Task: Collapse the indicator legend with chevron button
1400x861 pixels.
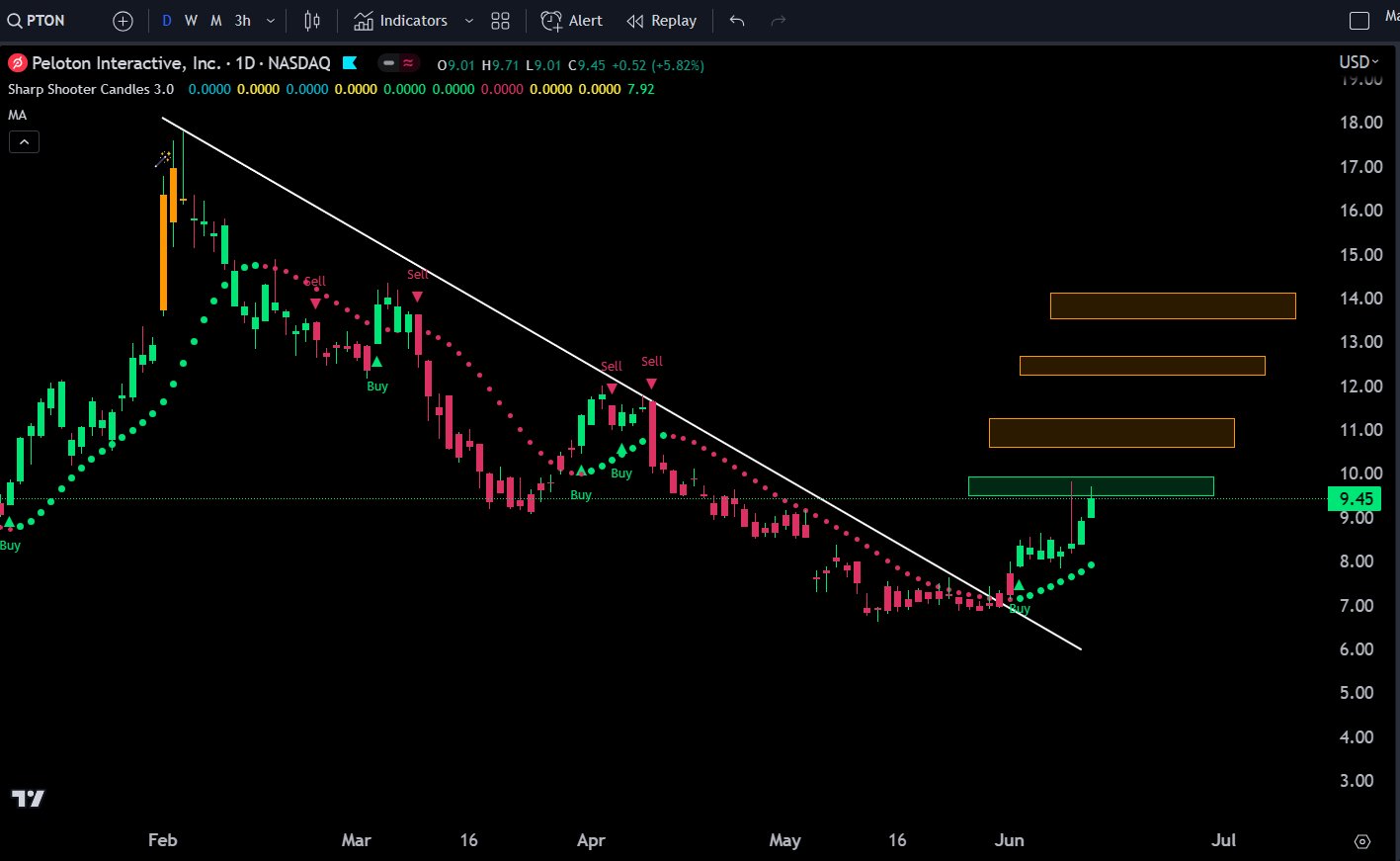Action: click(24, 142)
